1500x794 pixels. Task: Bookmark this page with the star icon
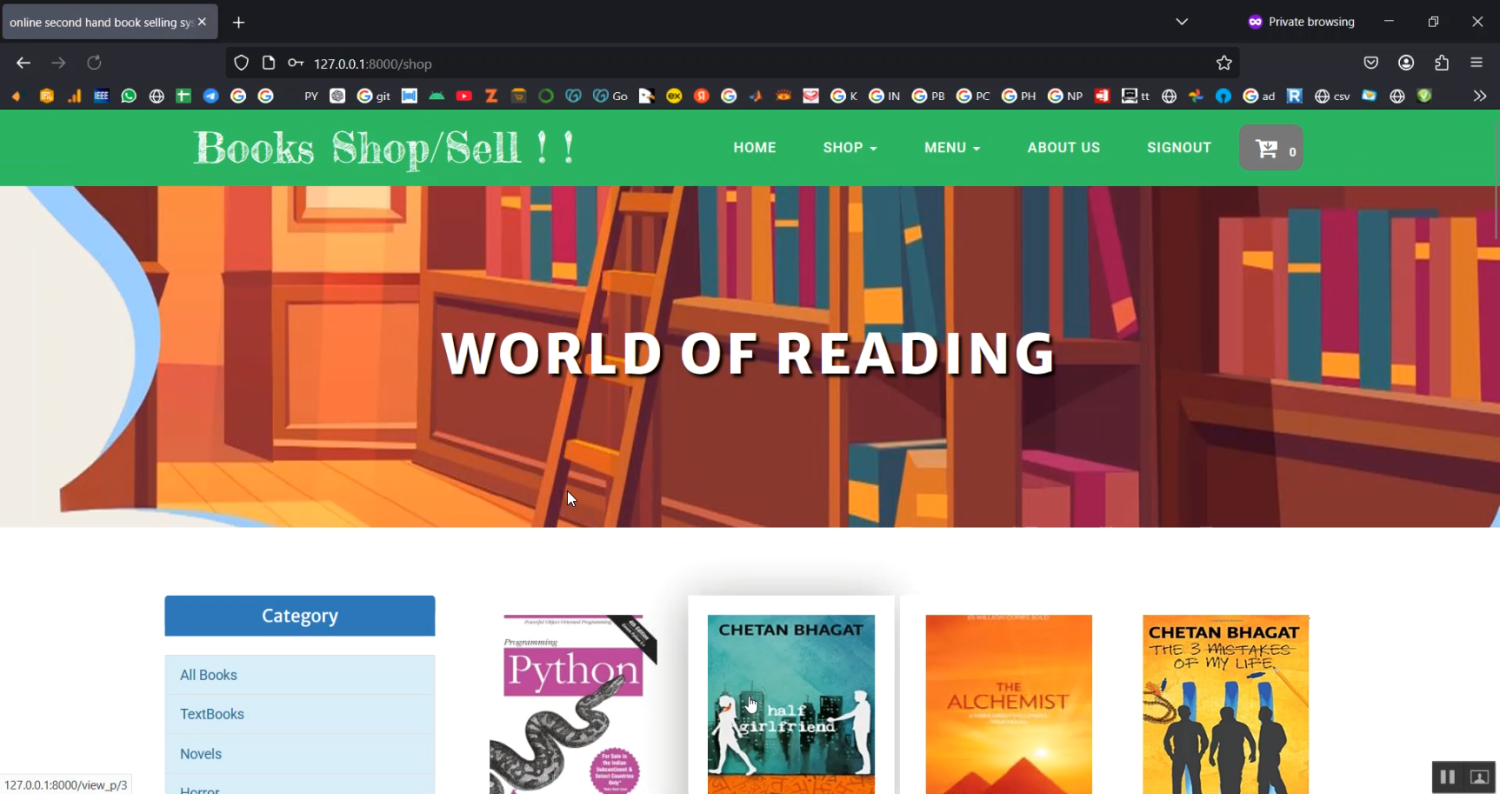[x=1224, y=63]
